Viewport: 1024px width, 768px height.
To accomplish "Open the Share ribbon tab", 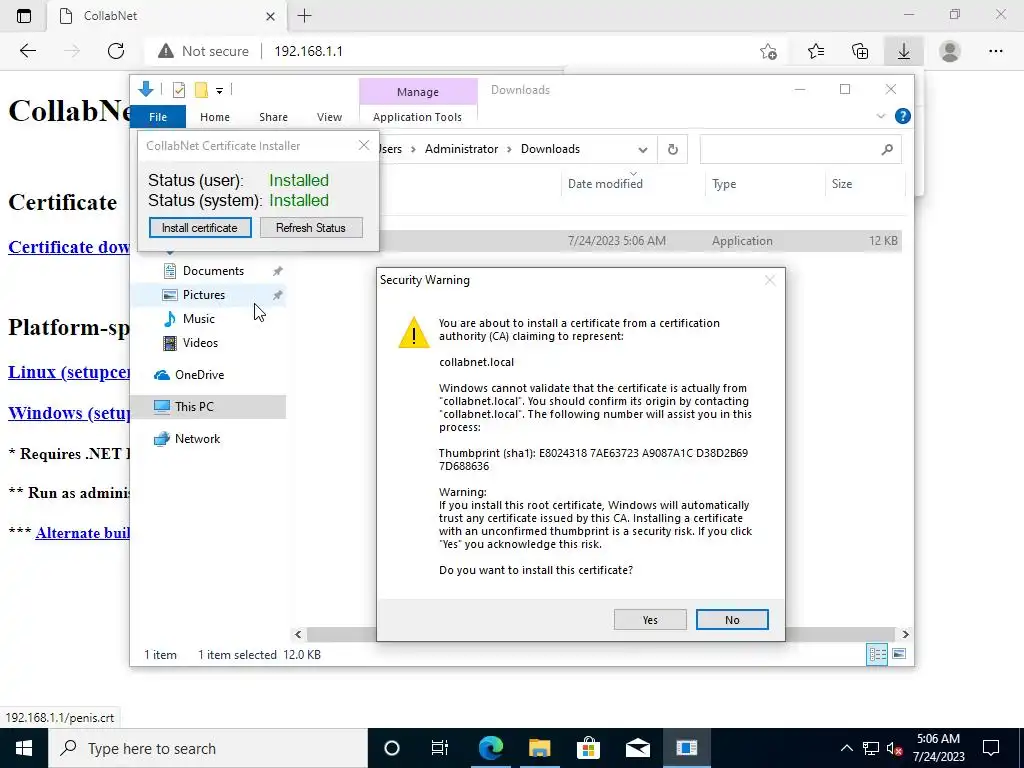I will (x=273, y=117).
